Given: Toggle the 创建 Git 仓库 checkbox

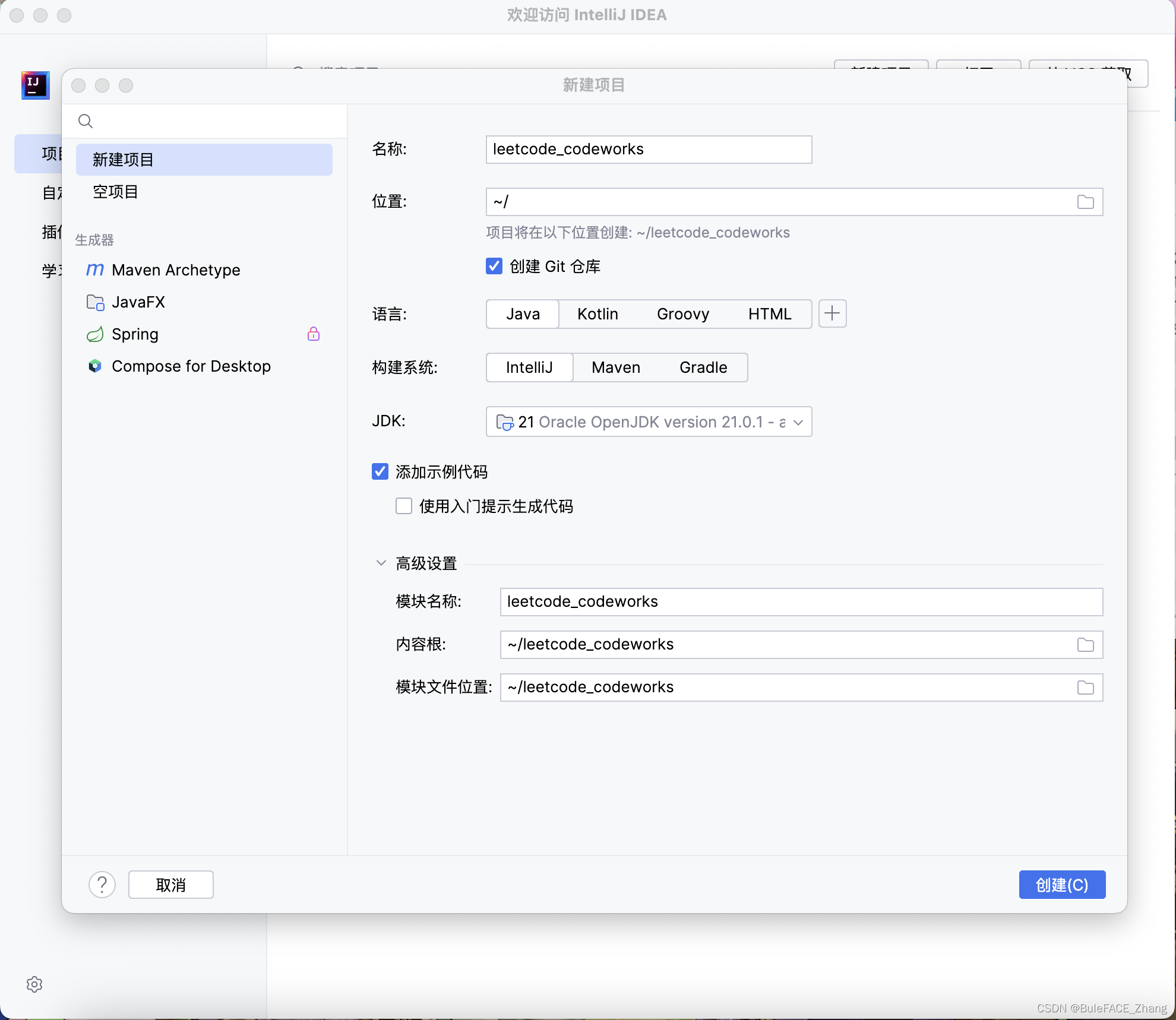Looking at the screenshot, I should (494, 266).
